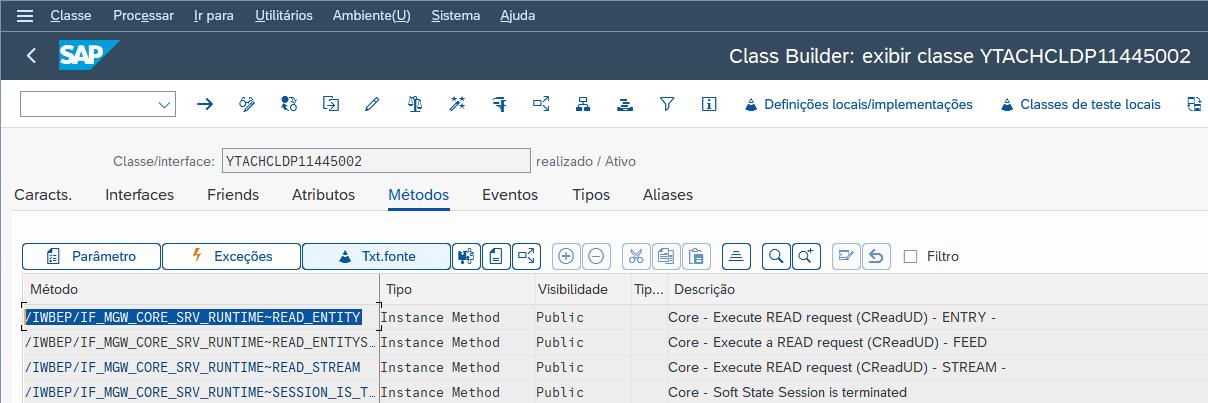
Task: Switch to the Caracts. tab
Action: click(x=43, y=195)
